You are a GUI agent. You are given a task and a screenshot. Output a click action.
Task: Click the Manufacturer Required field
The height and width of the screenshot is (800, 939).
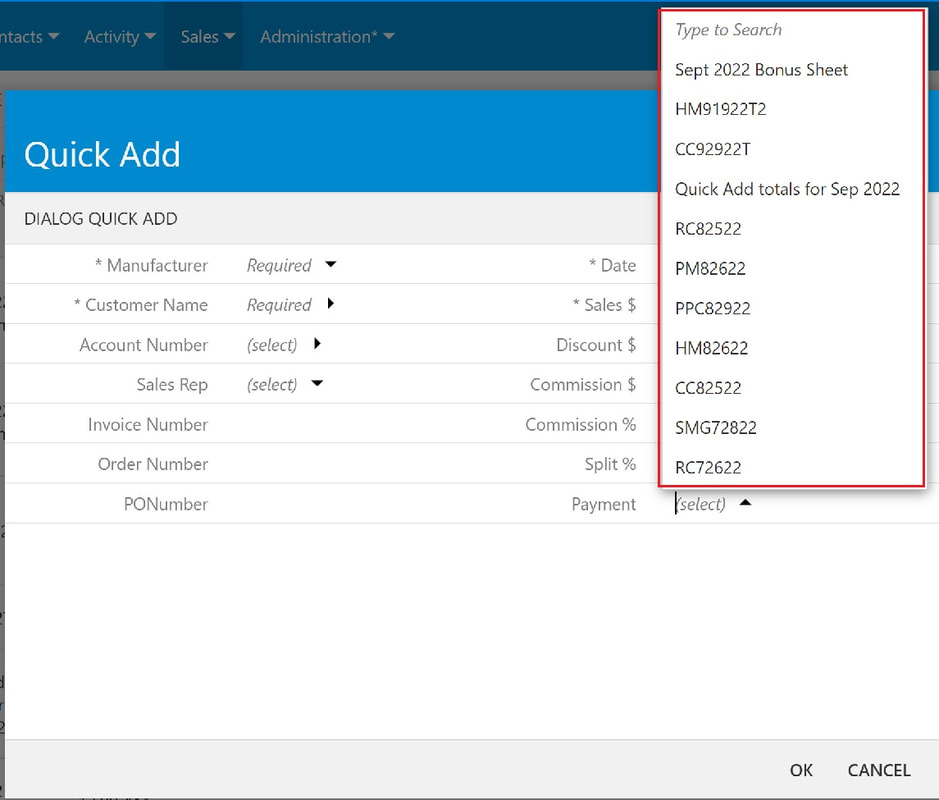279,265
